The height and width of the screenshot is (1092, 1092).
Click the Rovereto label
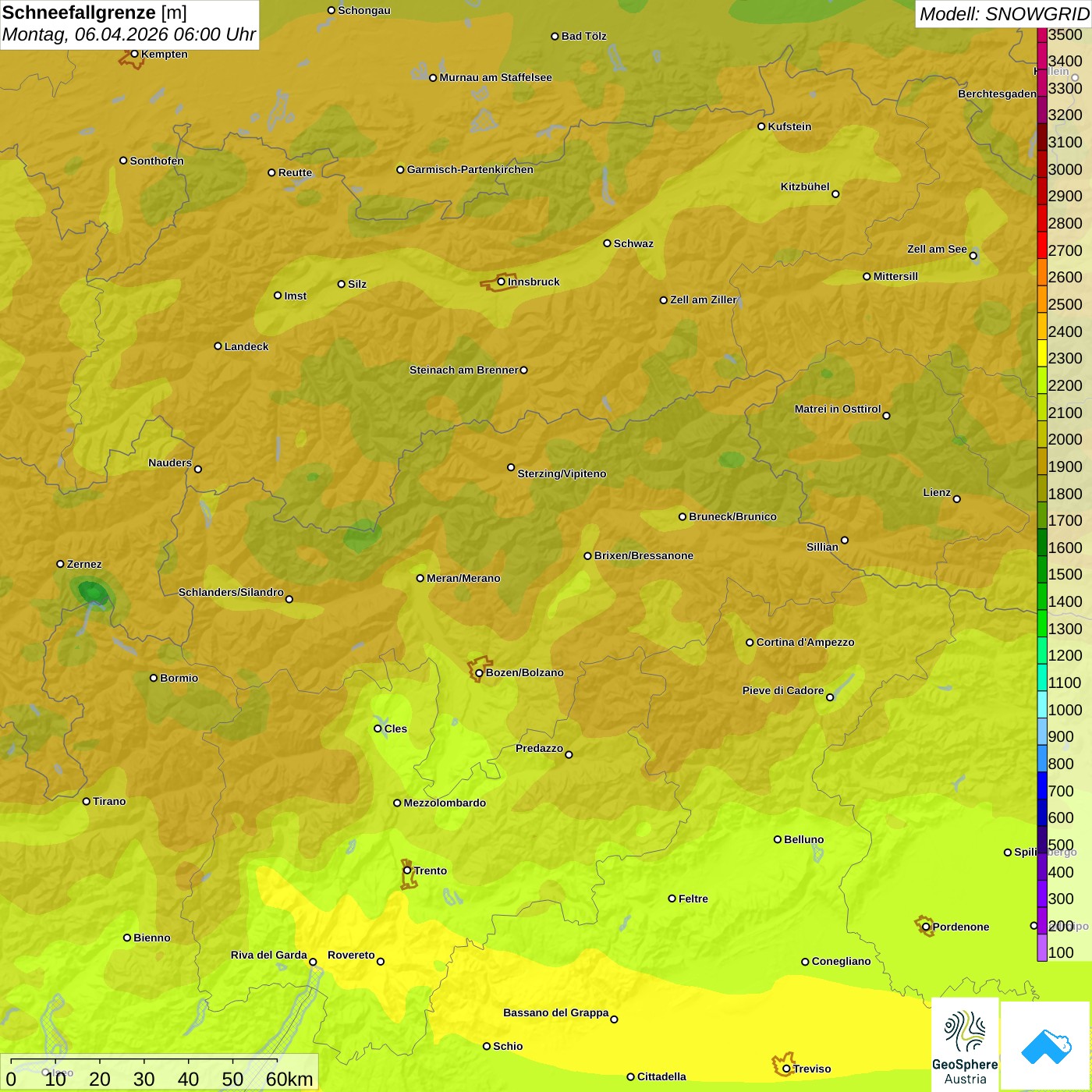351,955
